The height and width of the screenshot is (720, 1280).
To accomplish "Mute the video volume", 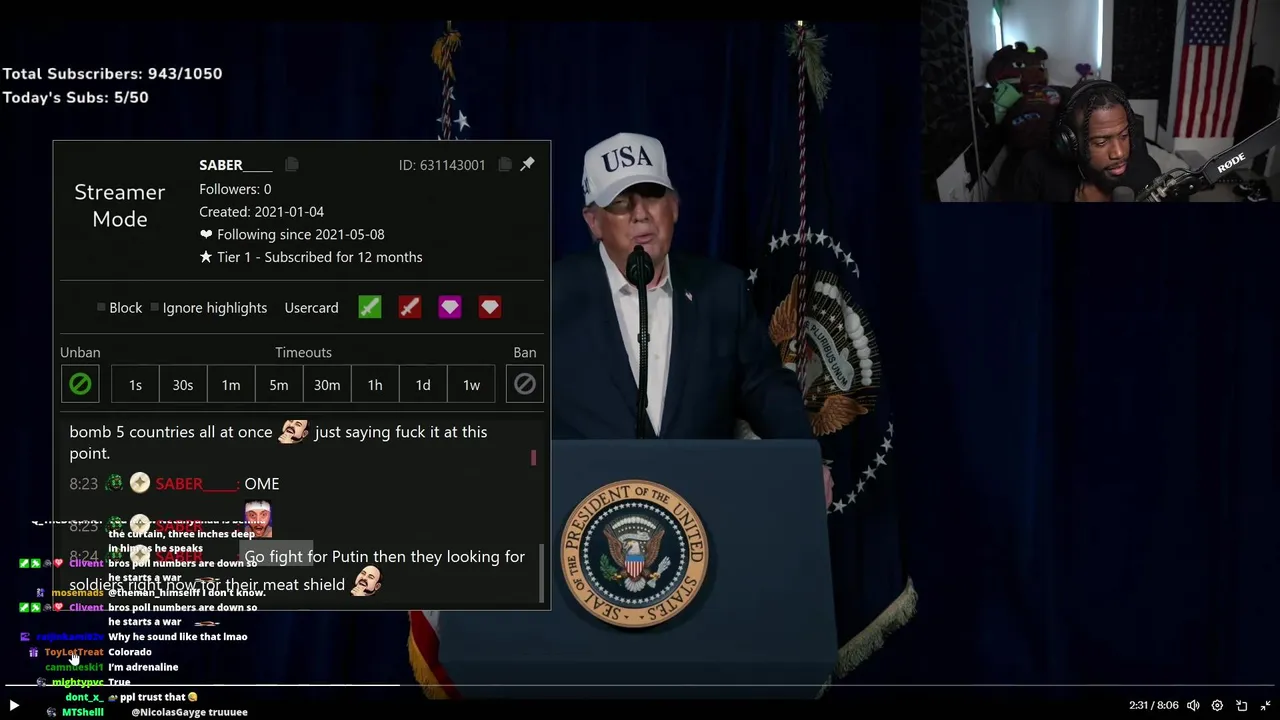I will coord(1193,705).
